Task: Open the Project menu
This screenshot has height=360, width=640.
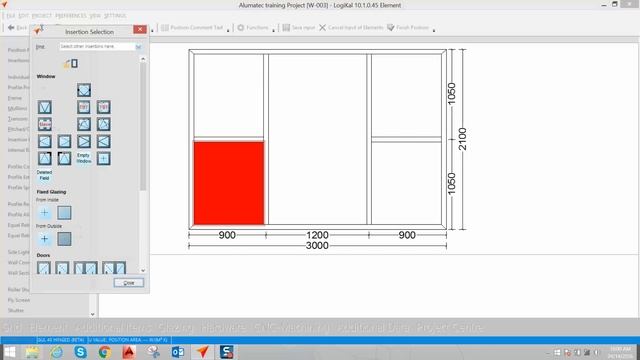Action: 42,16
